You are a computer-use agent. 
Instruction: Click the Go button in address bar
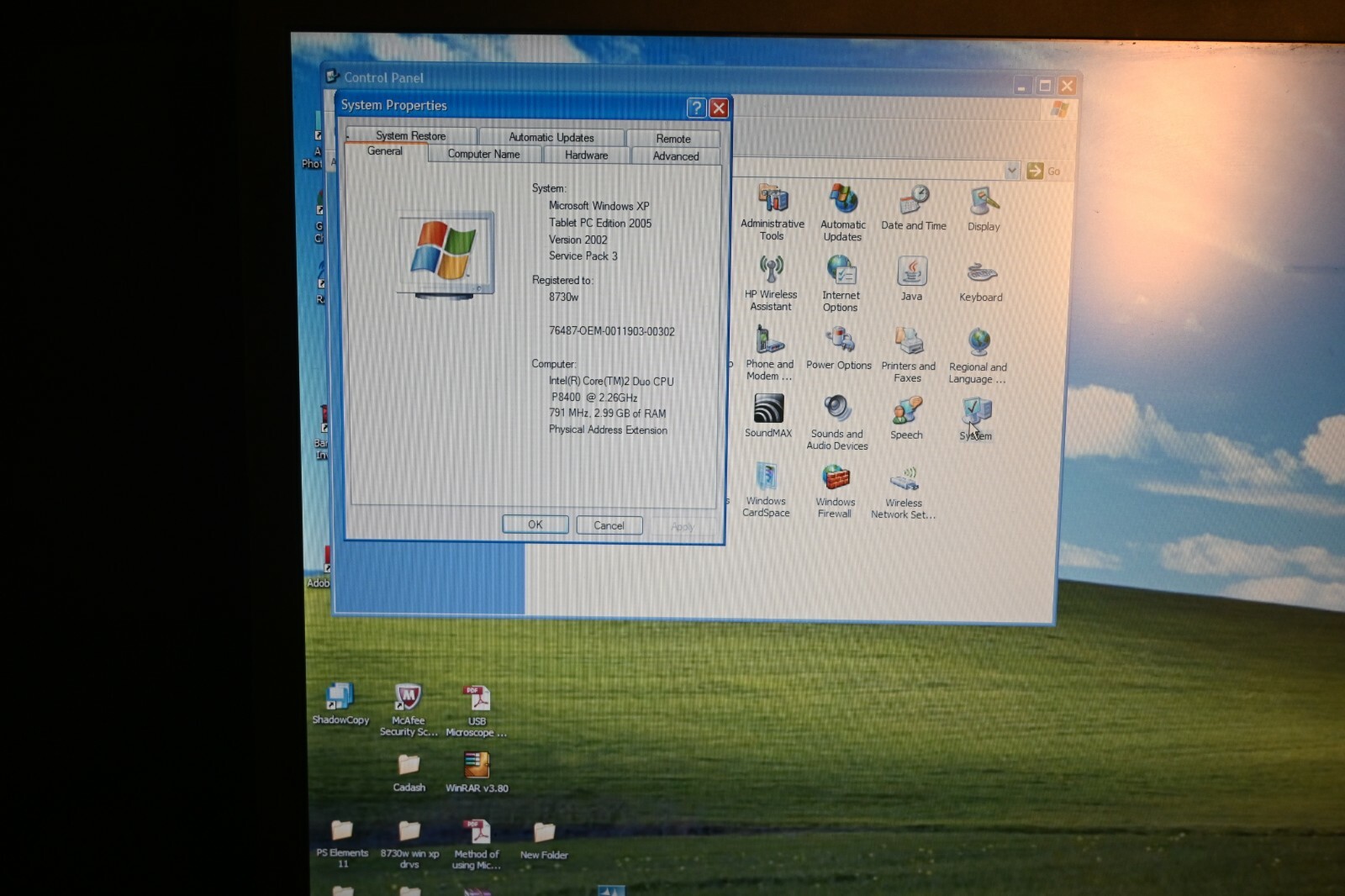(x=1043, y=171)
